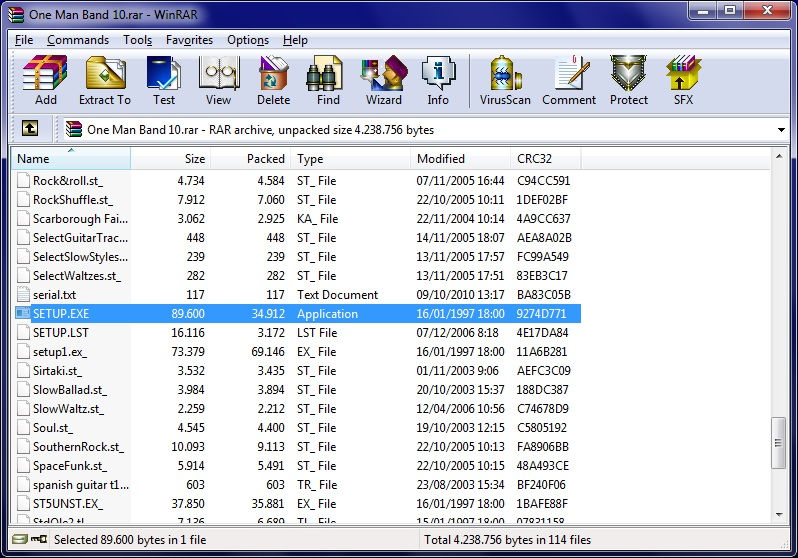
Task: Open the Favorites menu
Action: [189, 40]
